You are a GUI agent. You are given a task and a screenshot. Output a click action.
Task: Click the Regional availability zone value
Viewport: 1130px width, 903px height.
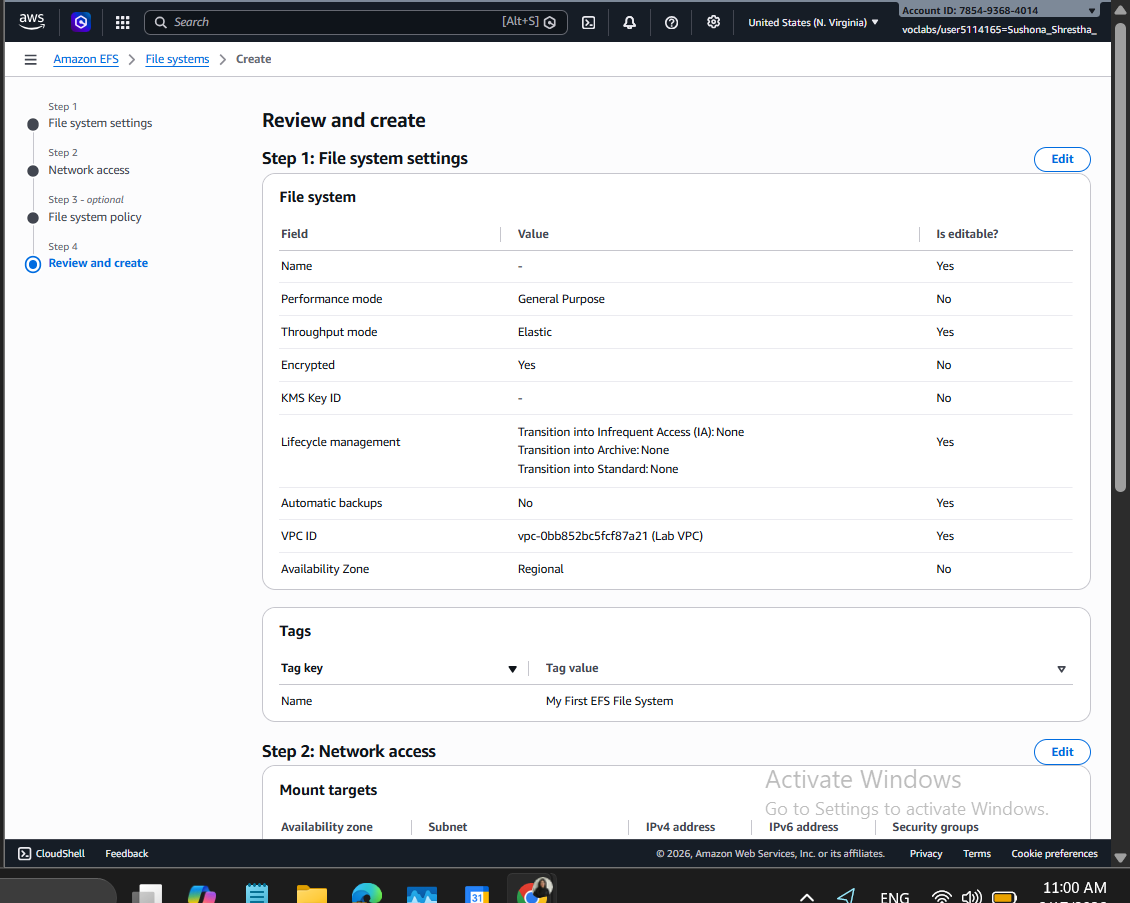(x=540, y=569)
